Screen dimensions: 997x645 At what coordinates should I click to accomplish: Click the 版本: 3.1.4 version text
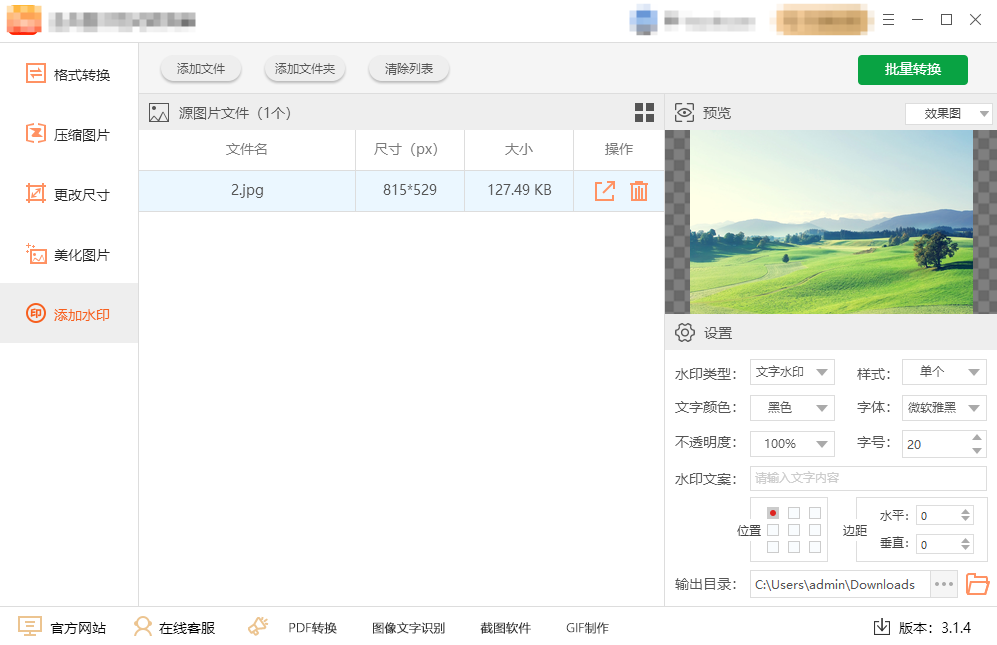(x=935, y=628)
